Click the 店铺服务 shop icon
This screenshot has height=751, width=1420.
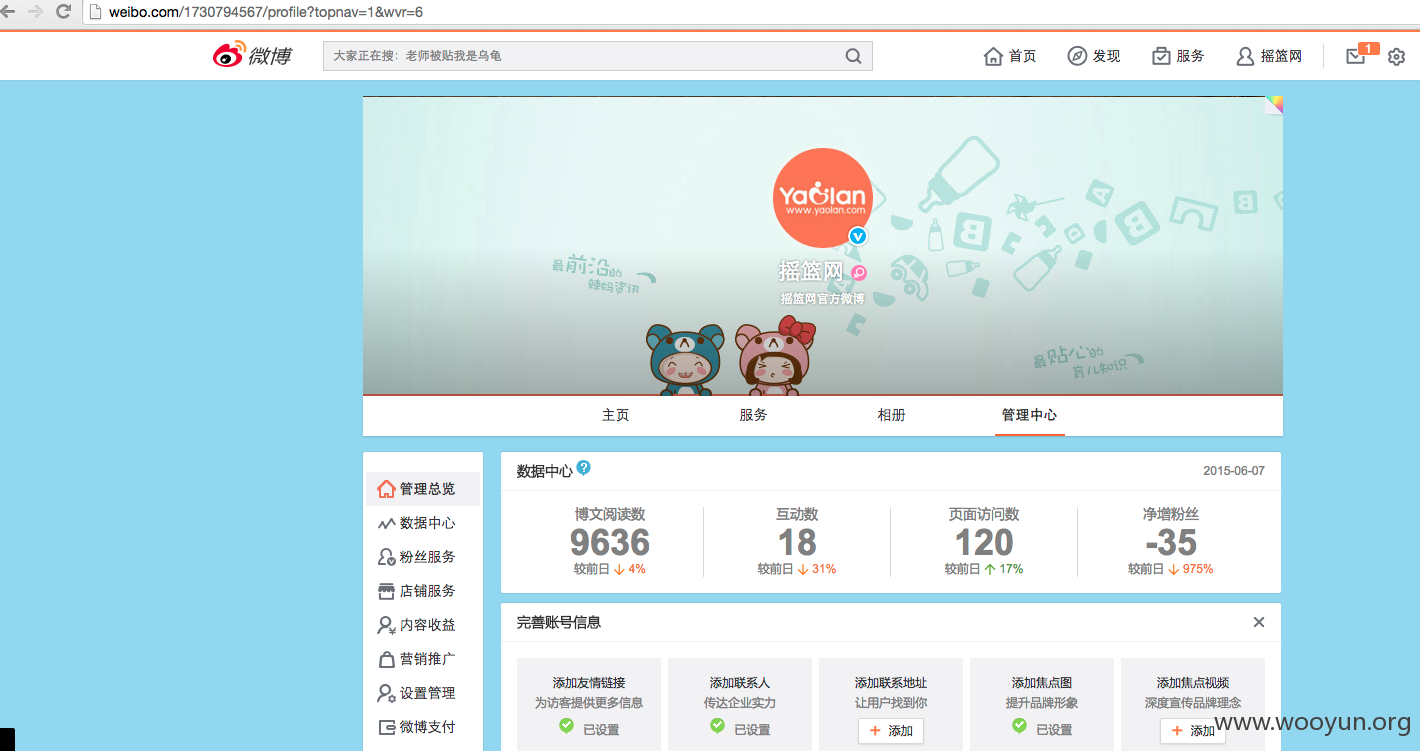coord(386,591)
